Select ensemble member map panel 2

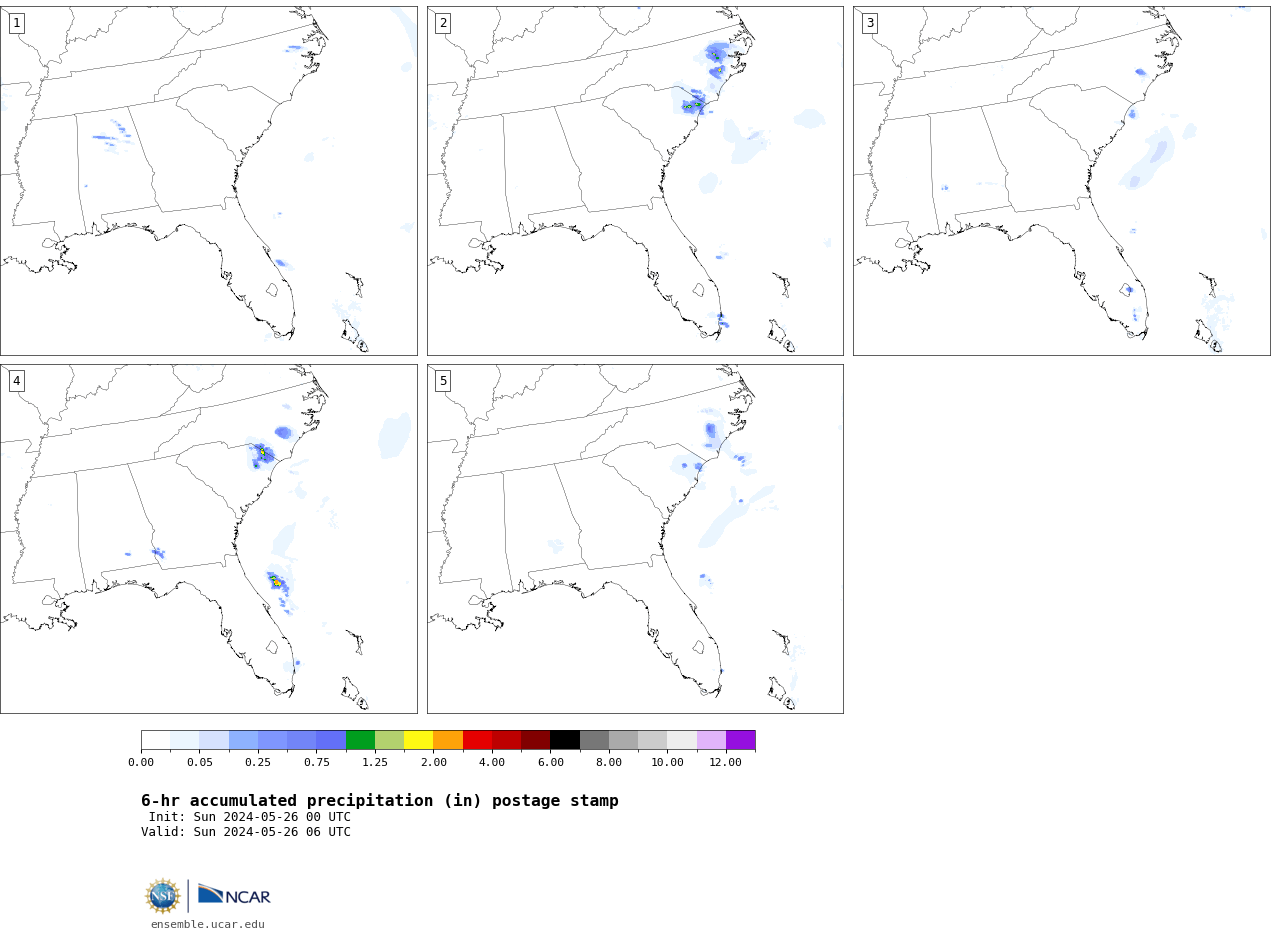(x=635, y=181)
